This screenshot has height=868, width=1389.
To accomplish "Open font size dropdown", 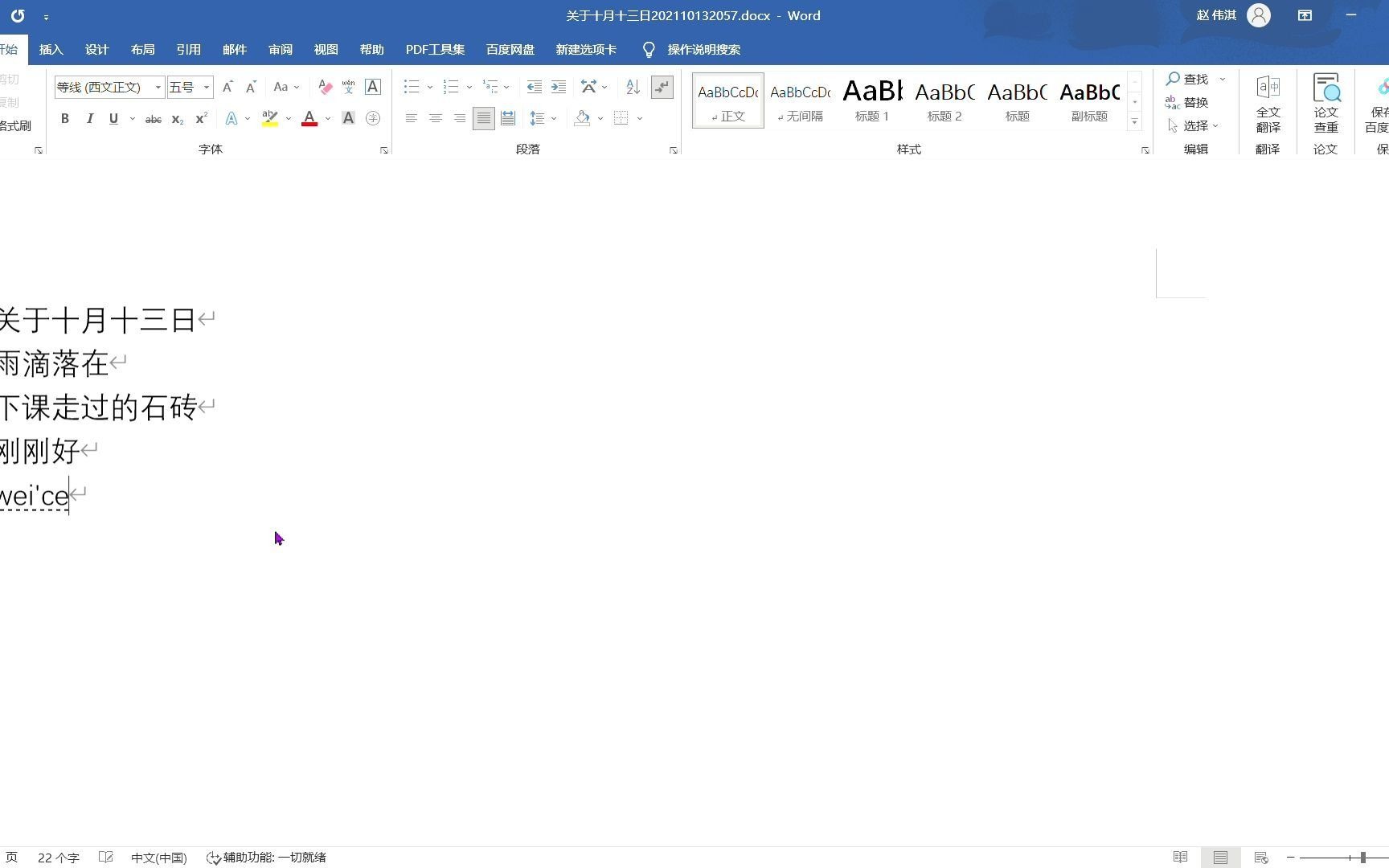I will [x=207, y=87].
